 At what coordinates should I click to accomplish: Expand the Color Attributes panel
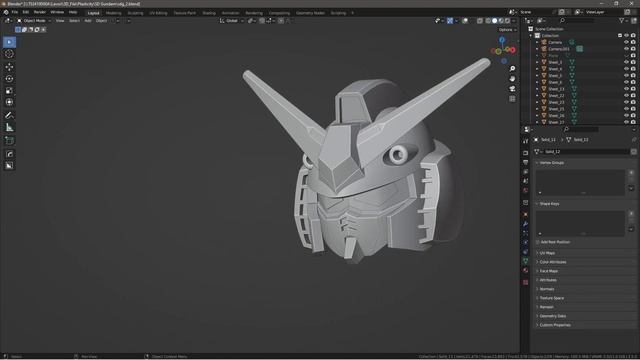[x=552, y=262]
